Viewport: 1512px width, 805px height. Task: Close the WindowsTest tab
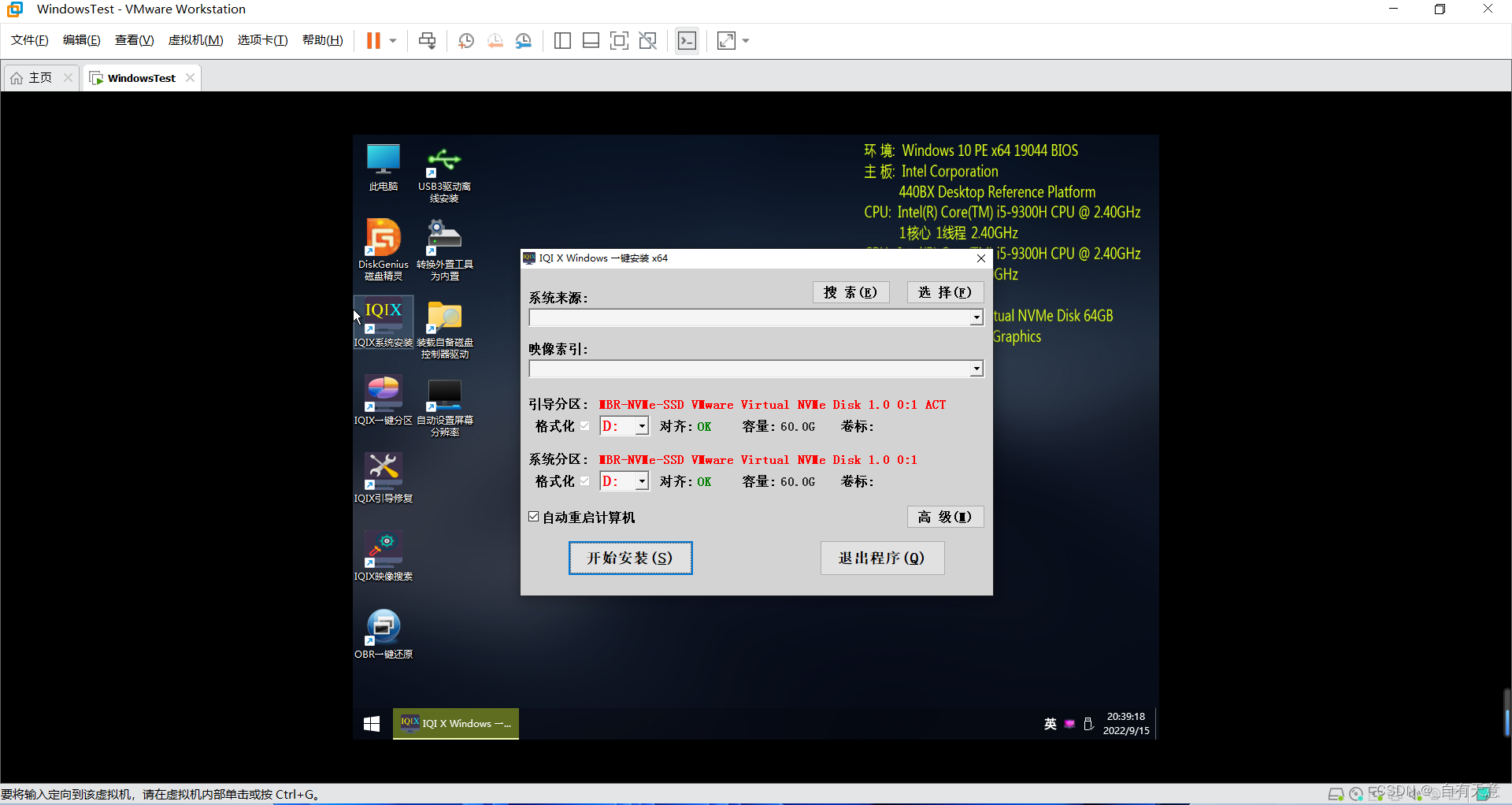(x=190, y=77)
